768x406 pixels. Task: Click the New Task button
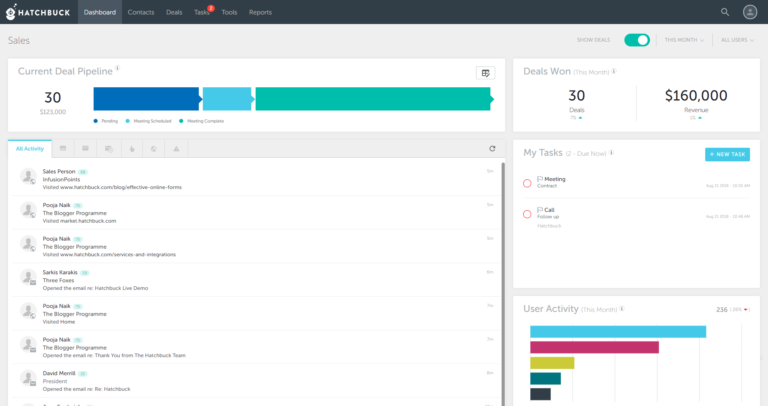tap(726, 154)
